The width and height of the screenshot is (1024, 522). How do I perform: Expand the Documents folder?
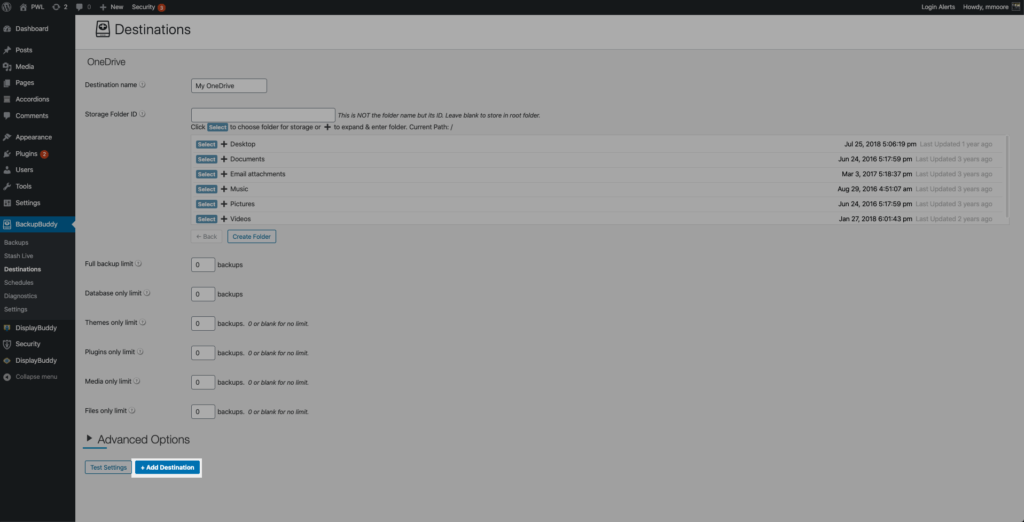coord(224,159)
